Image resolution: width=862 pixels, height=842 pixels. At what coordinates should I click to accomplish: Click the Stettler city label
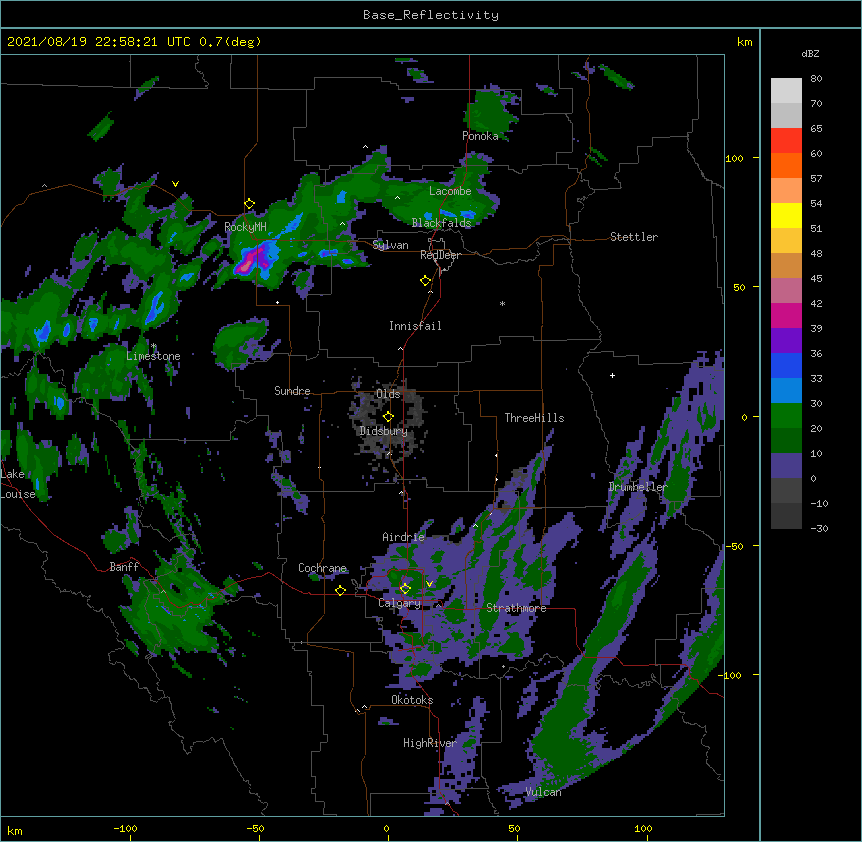(x=634, y=237)
